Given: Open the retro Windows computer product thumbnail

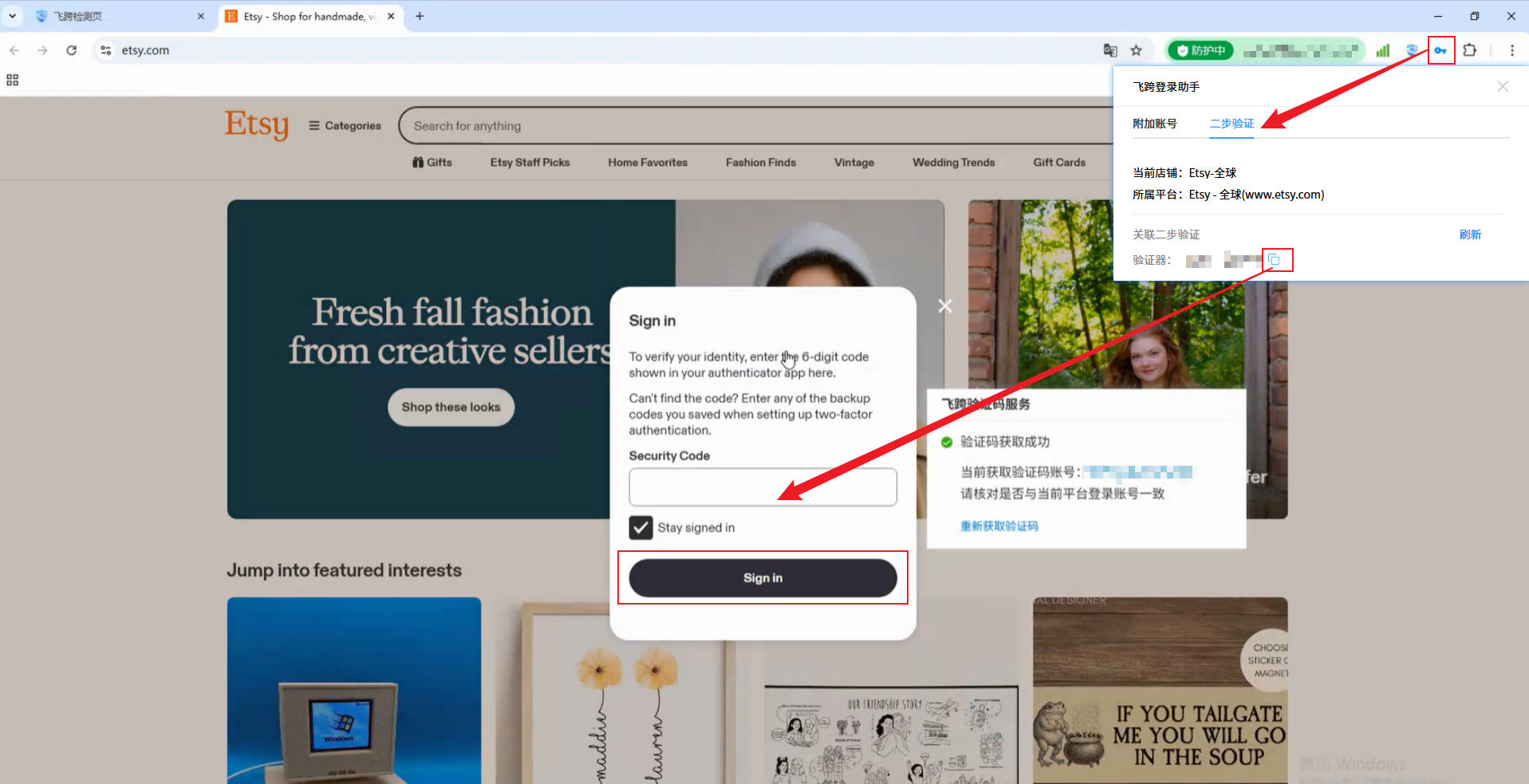Looking at the screenshot, I should 354,691.
